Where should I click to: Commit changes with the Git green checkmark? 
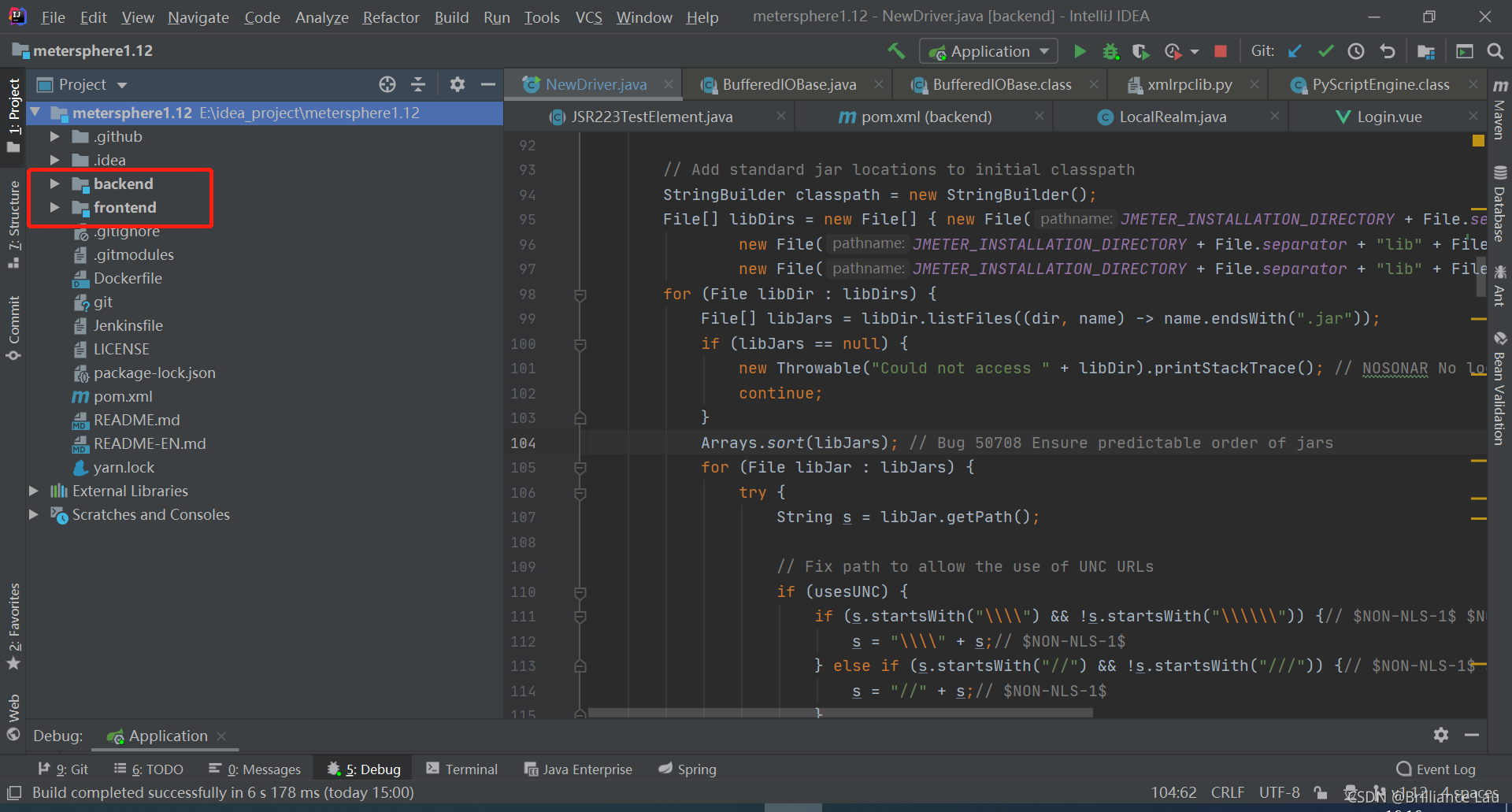[x=1325, y=51]
